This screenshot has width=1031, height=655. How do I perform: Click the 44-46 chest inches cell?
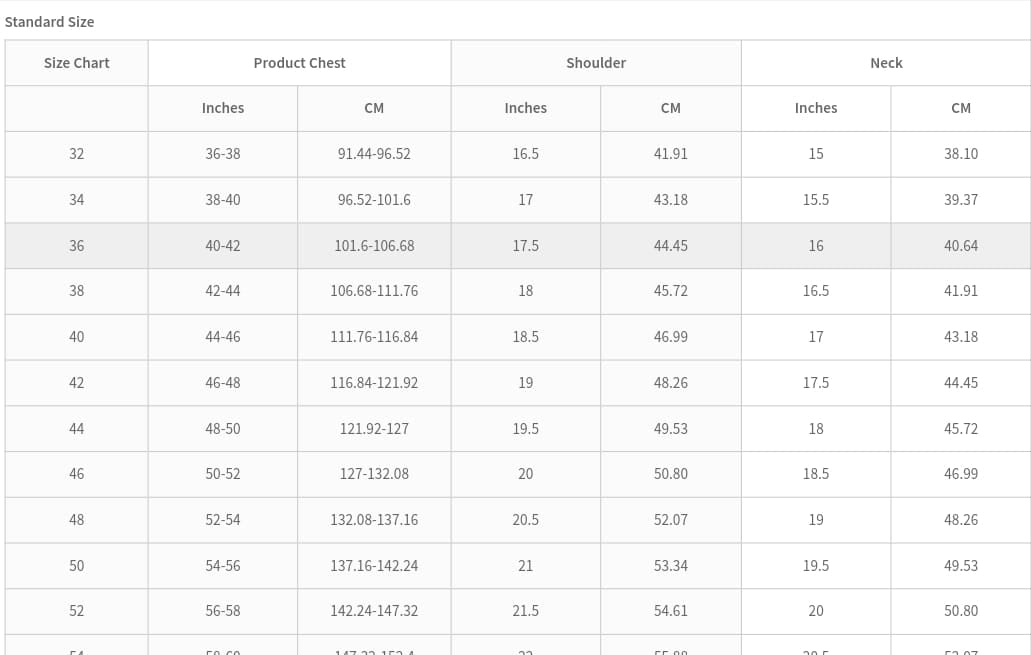click(x=223, y=337)
